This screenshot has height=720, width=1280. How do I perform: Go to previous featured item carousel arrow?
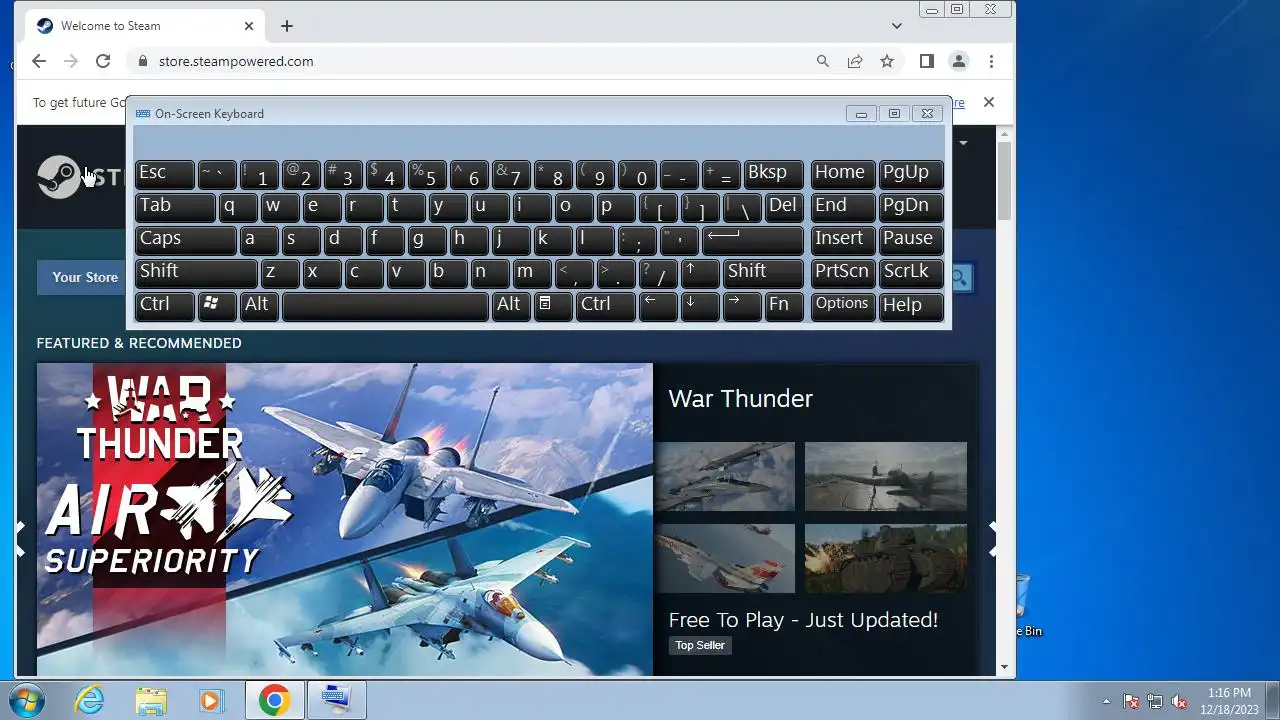19,537
